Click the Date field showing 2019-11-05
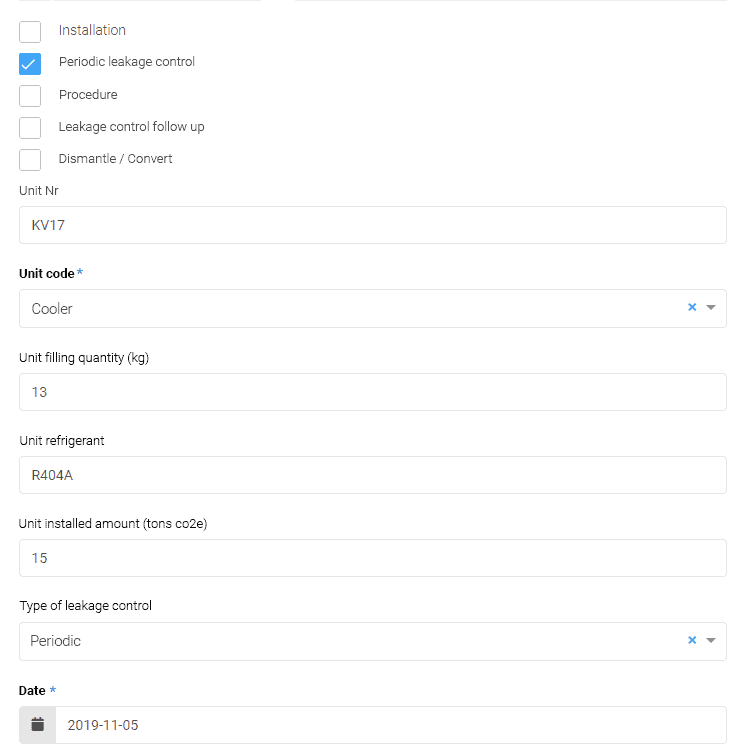747x750 pixels. 390,725
